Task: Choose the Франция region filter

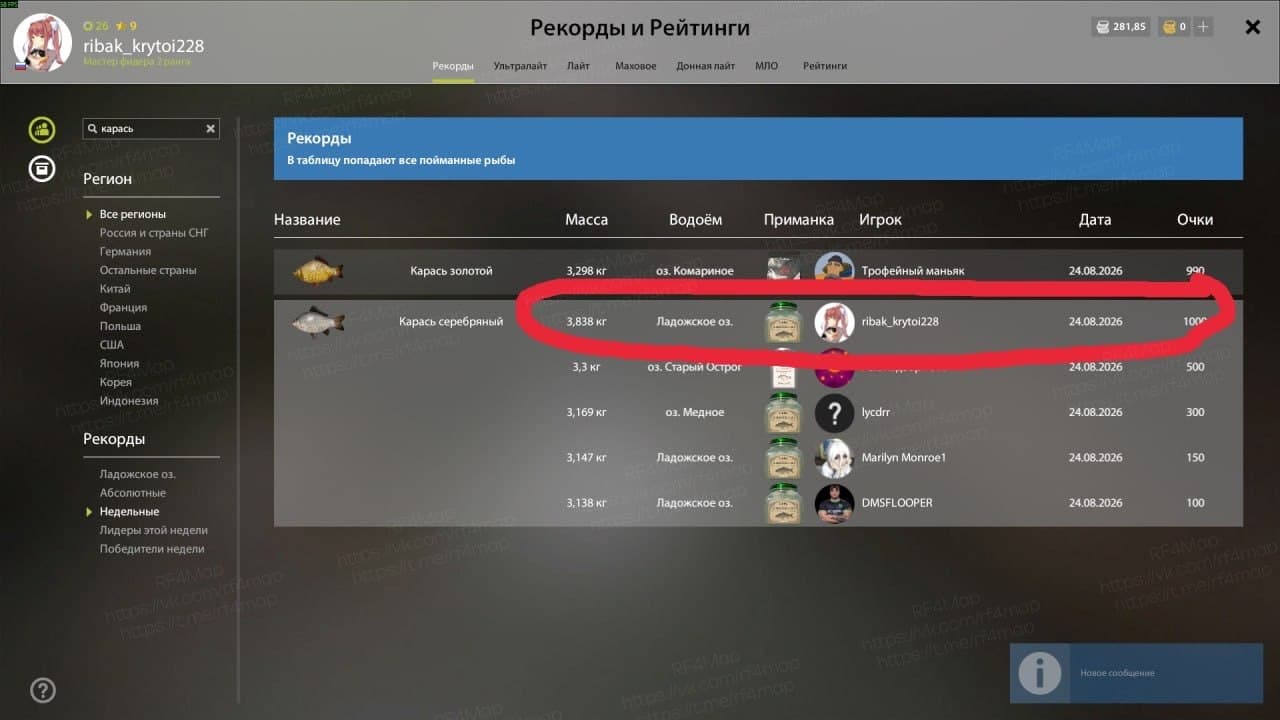Action: click(123, 308)
